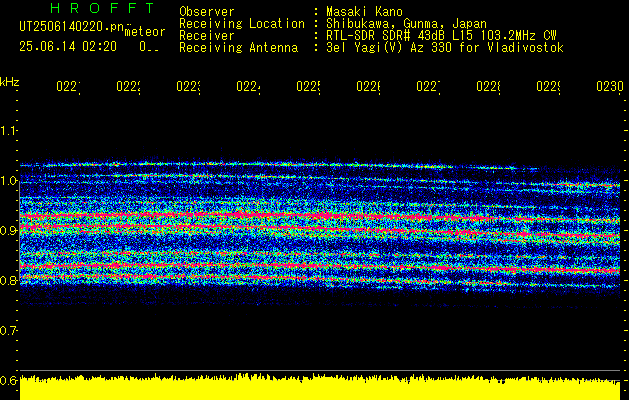Click the 0221 time marker
Viewport: 629px width, 400px height.
pos(68,86)
